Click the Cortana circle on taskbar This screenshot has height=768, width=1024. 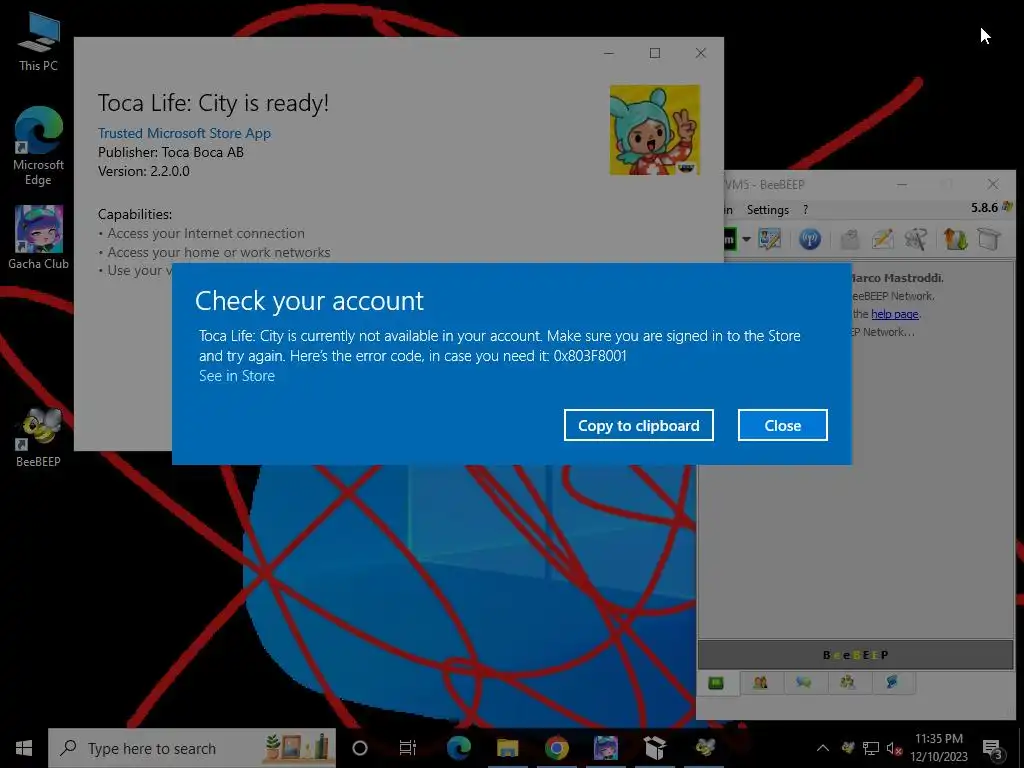tap(359, 748)
